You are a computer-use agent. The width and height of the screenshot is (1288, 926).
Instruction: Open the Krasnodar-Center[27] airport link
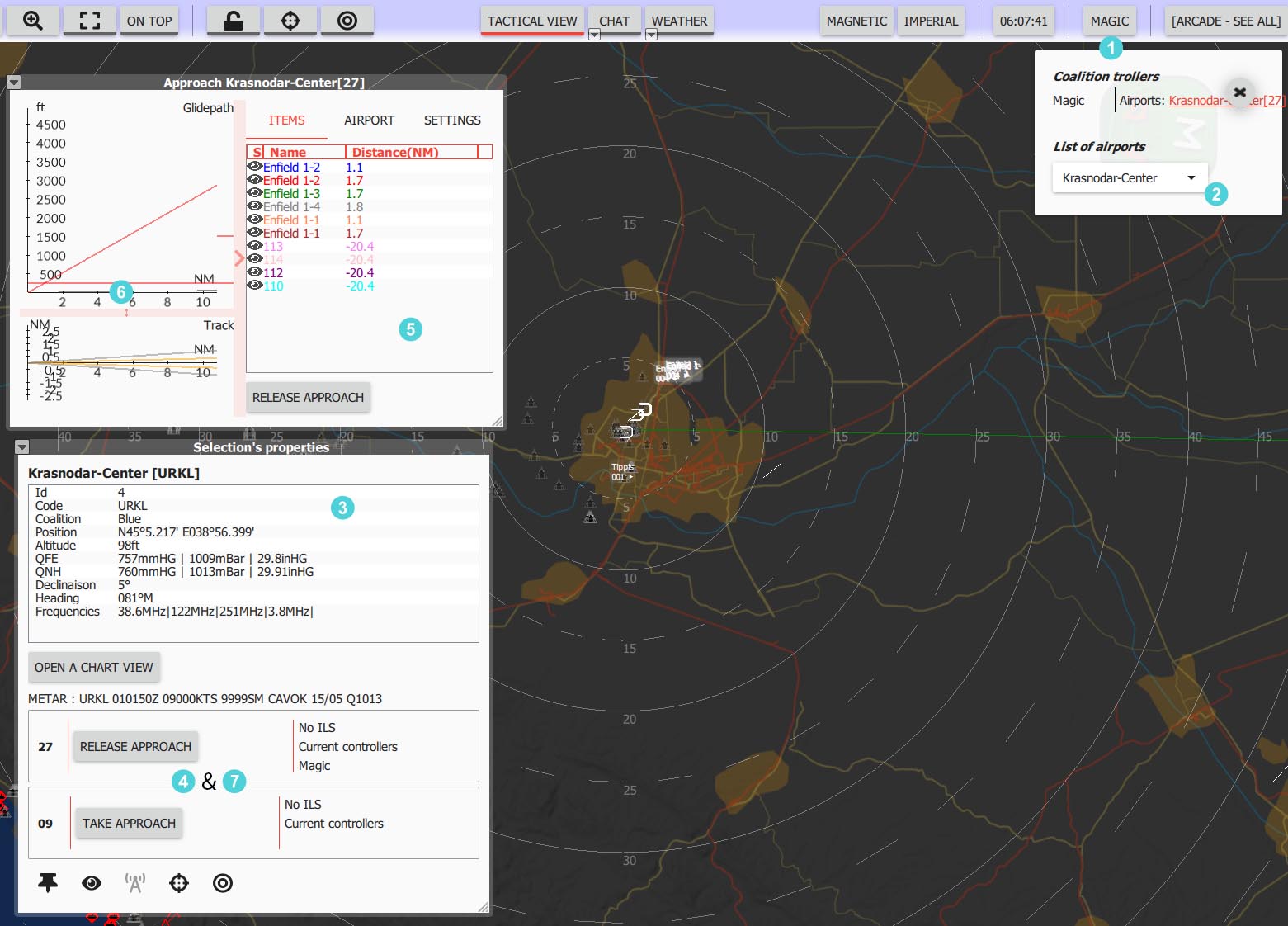(1225, 101)
